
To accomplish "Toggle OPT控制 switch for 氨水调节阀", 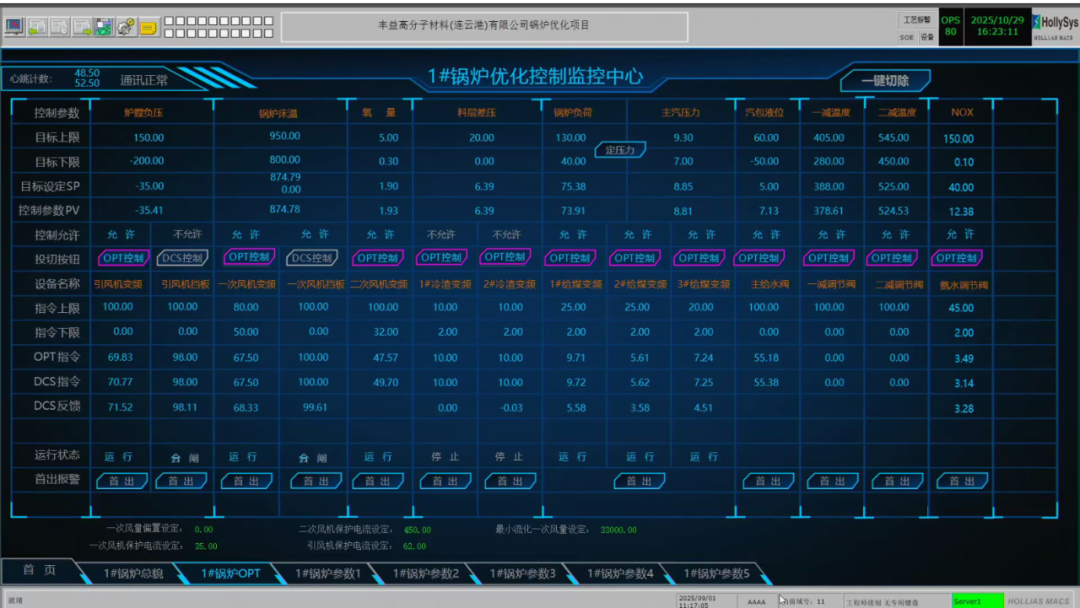I will [x=957, y=258].
